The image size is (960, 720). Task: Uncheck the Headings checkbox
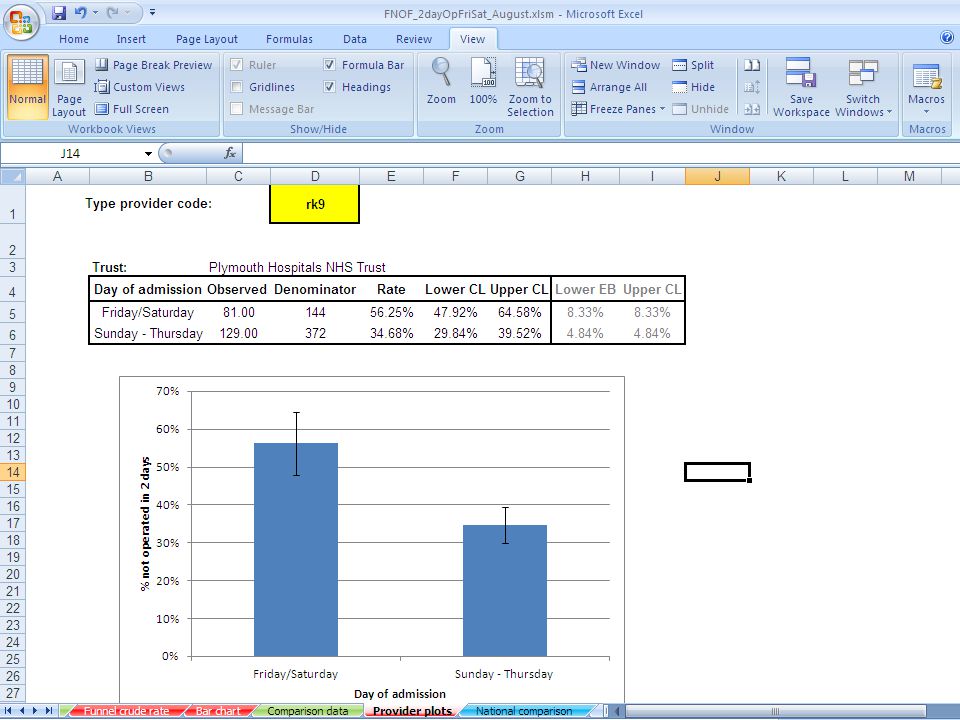pyautogui.click(x=329, y=87)
